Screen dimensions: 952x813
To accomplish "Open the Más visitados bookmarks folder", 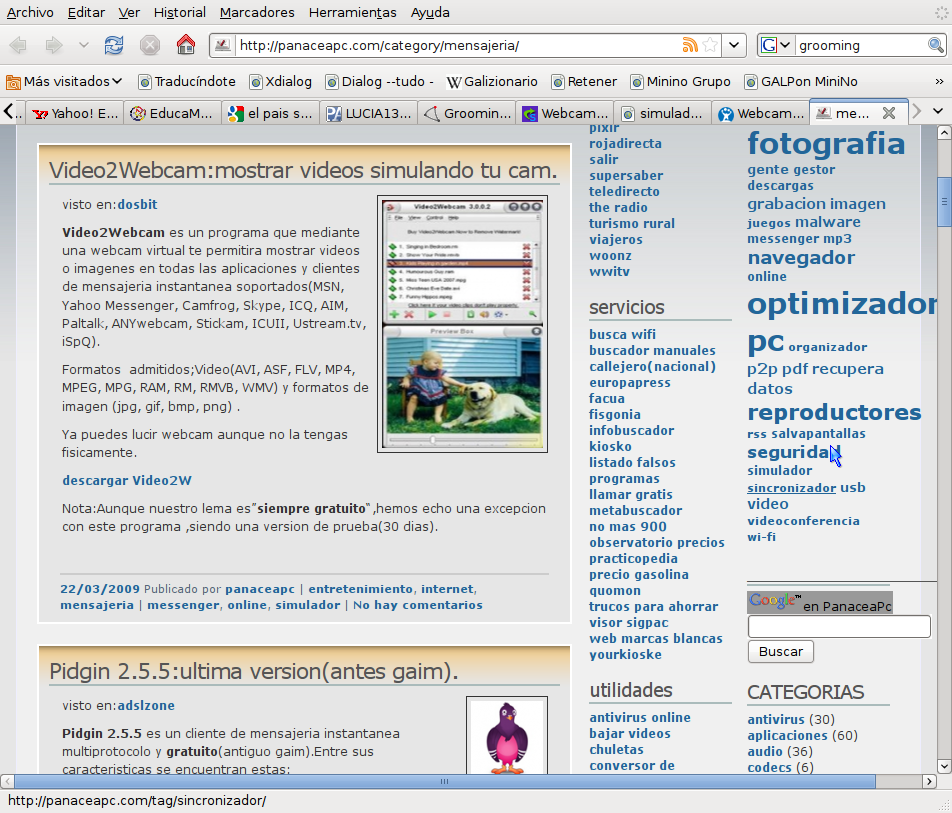I will [x=64, y=81].
